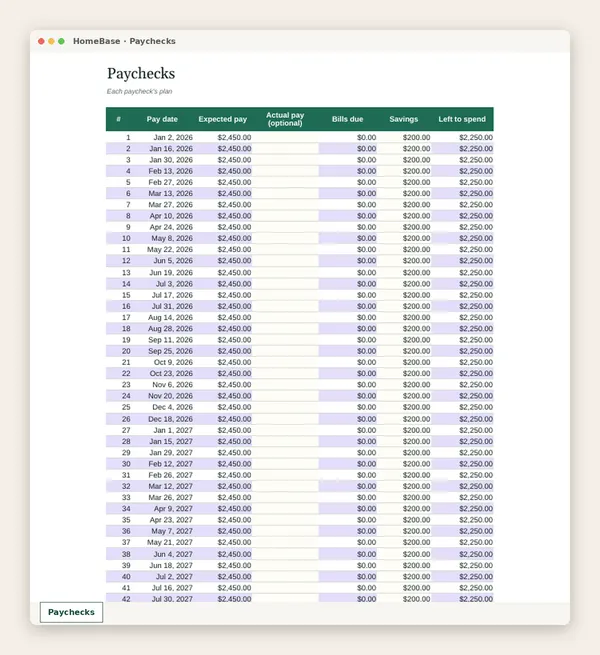Select the Jun 19, 2026 date cell
Viewport: 600px width, 655px height.
coord(163,273)
